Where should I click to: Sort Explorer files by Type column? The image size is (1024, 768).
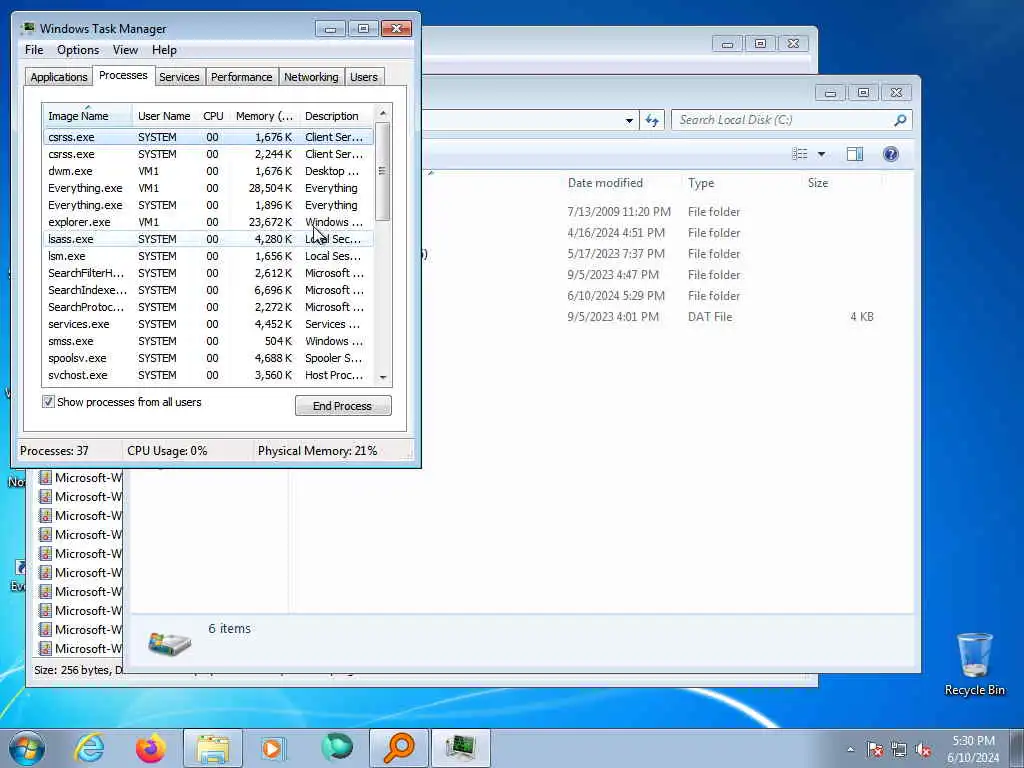[741, 183]
